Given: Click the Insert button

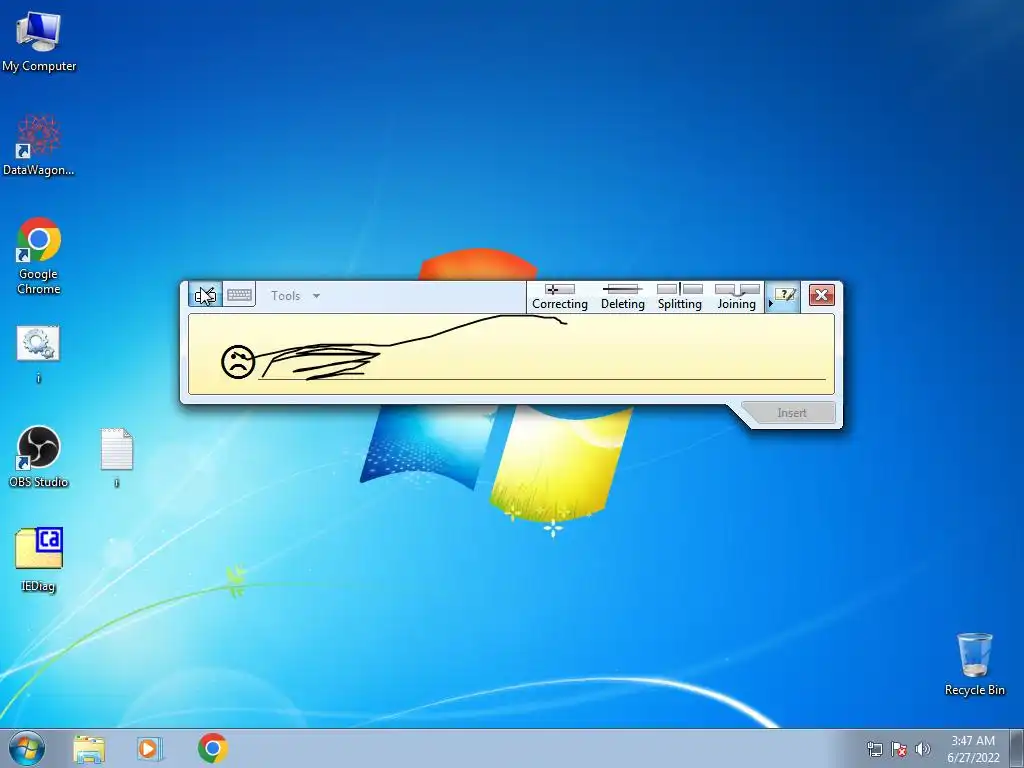Looking at the screenshot, I should pyautogui.click(x=792, y=413).
